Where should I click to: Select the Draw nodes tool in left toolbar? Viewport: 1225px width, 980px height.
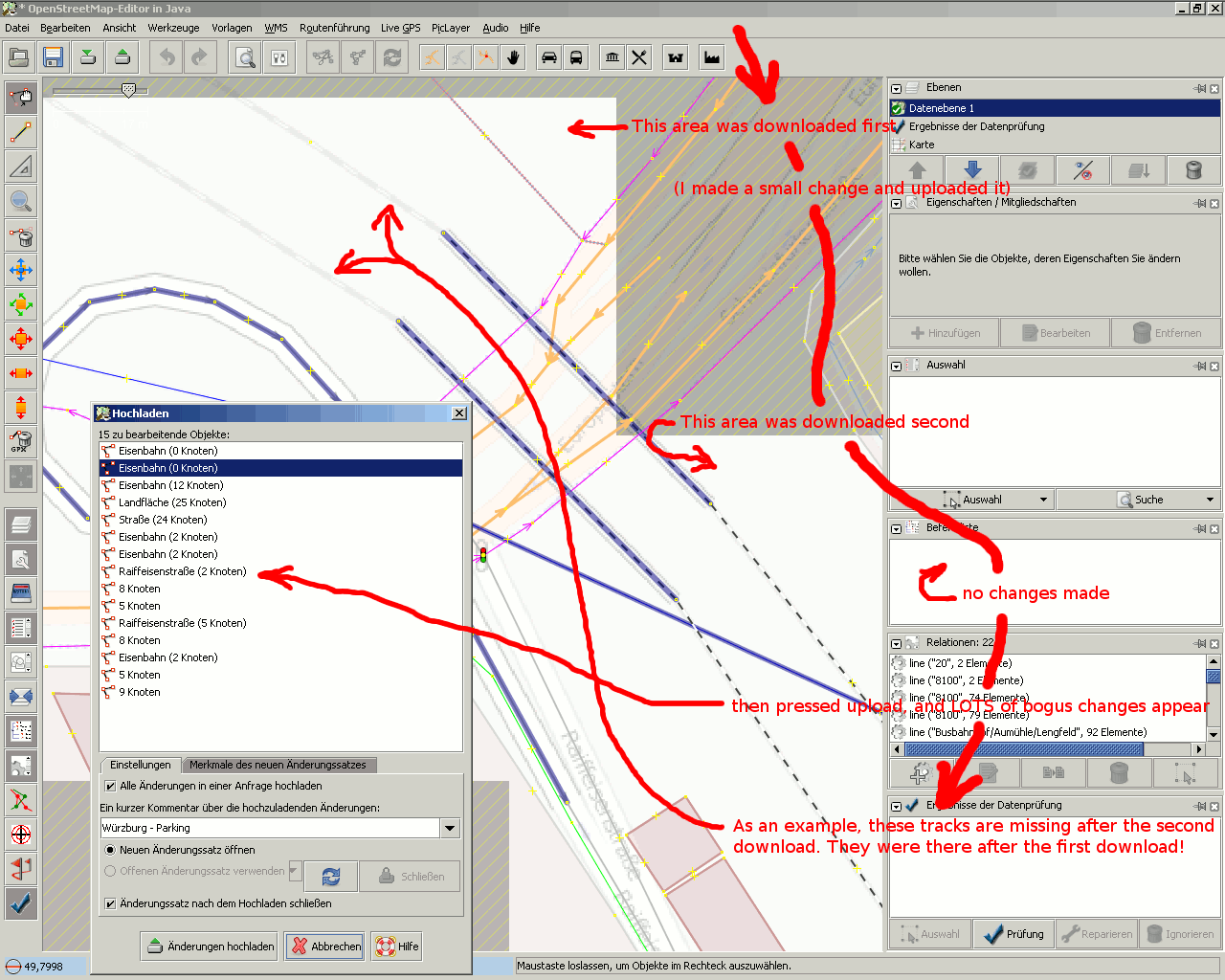coord(21,131)
